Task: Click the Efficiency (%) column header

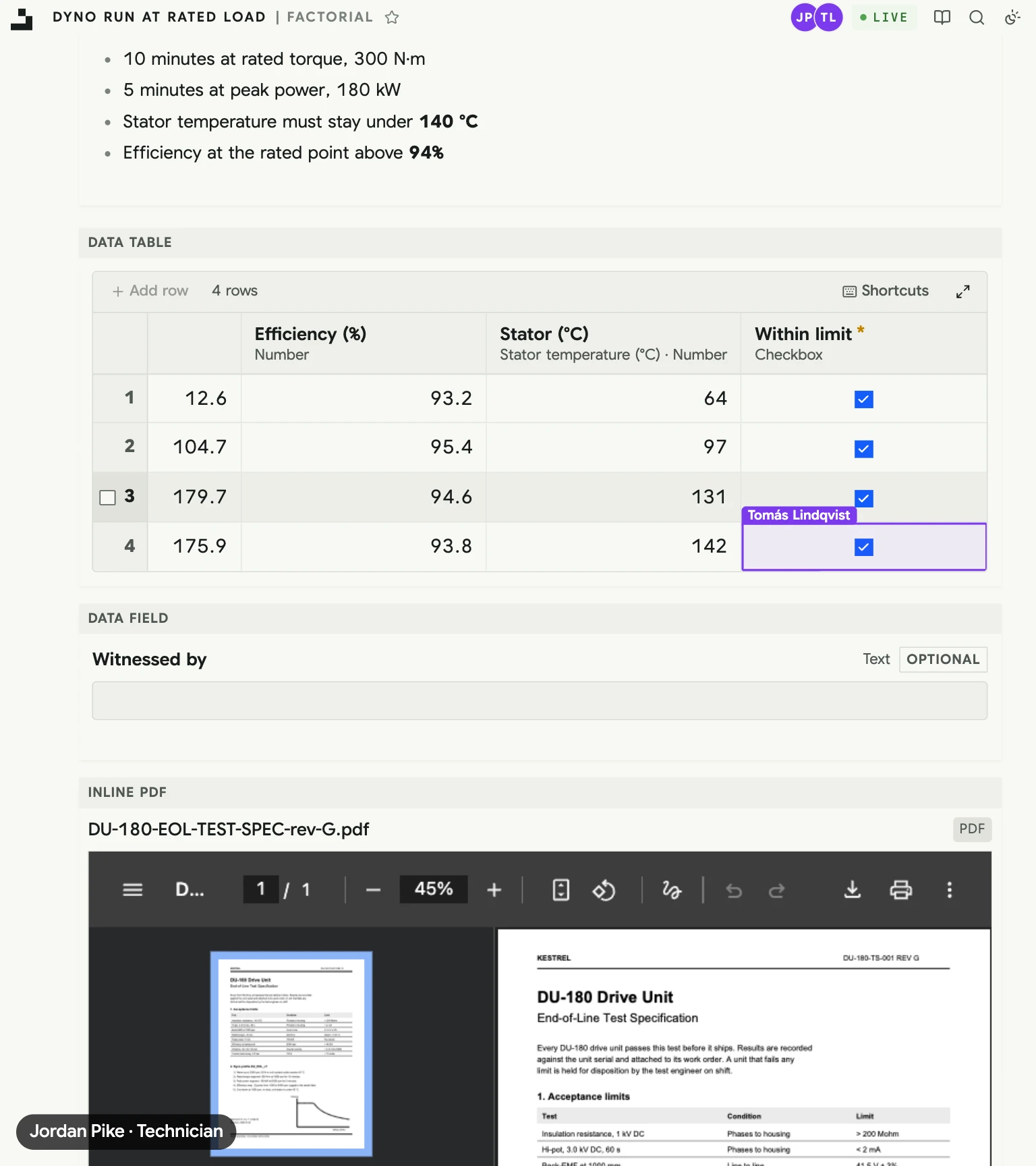Action: click(x=364, y=343)
